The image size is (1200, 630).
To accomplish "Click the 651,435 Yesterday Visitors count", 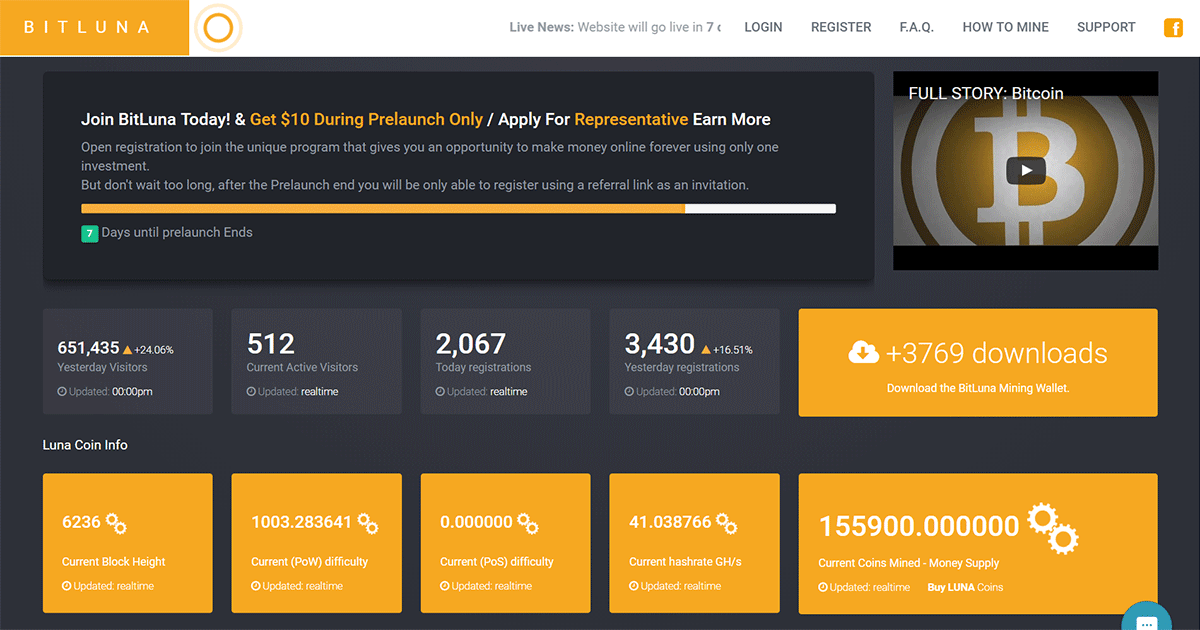I will click(89, 348).
